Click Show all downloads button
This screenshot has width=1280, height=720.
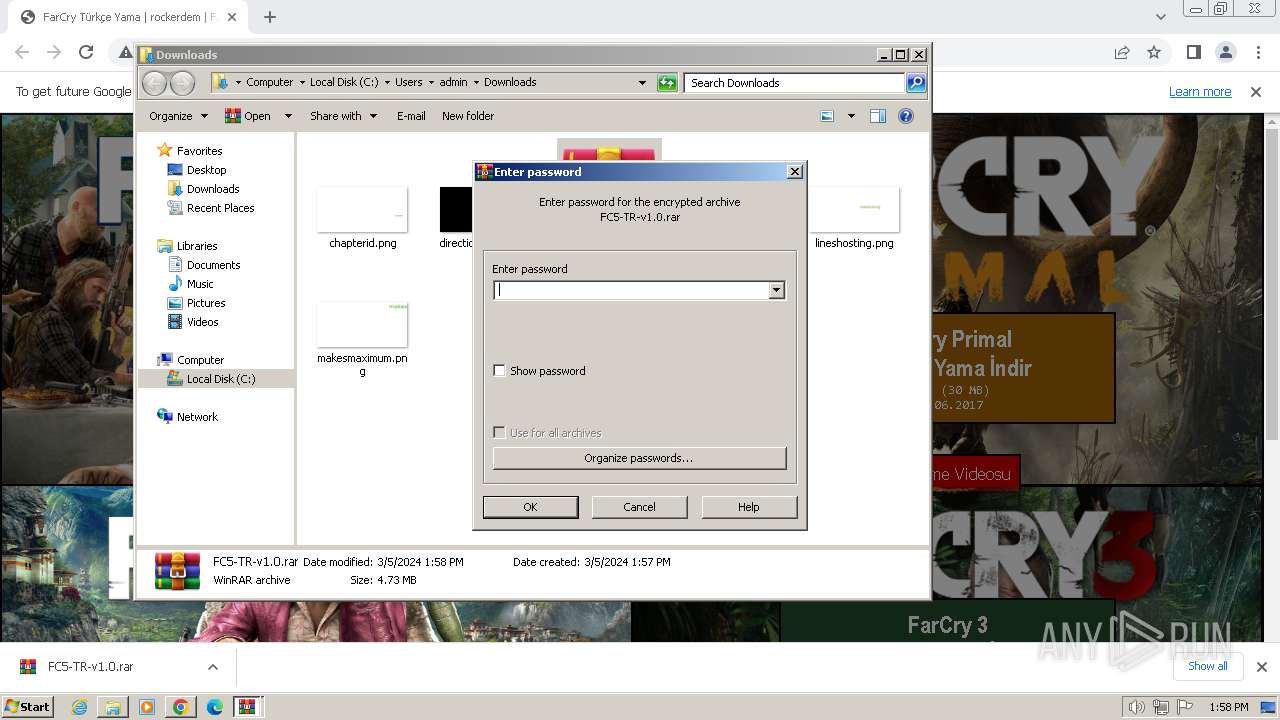tap(1207, 666)
